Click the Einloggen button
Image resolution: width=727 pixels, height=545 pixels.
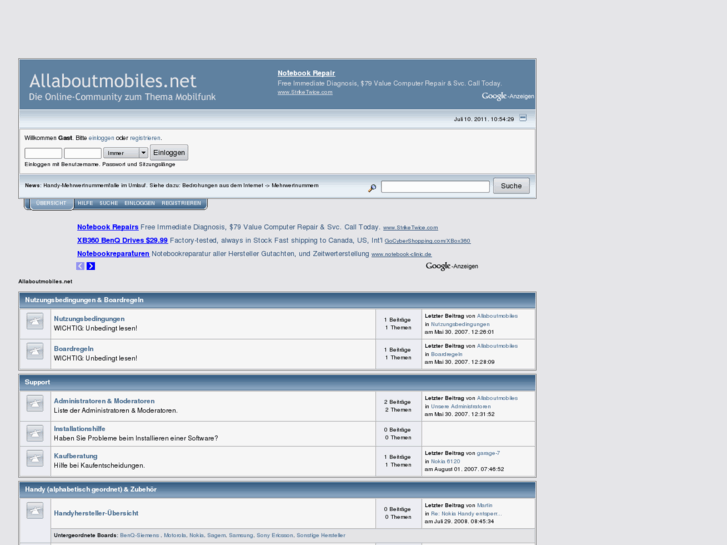[169, 153]
